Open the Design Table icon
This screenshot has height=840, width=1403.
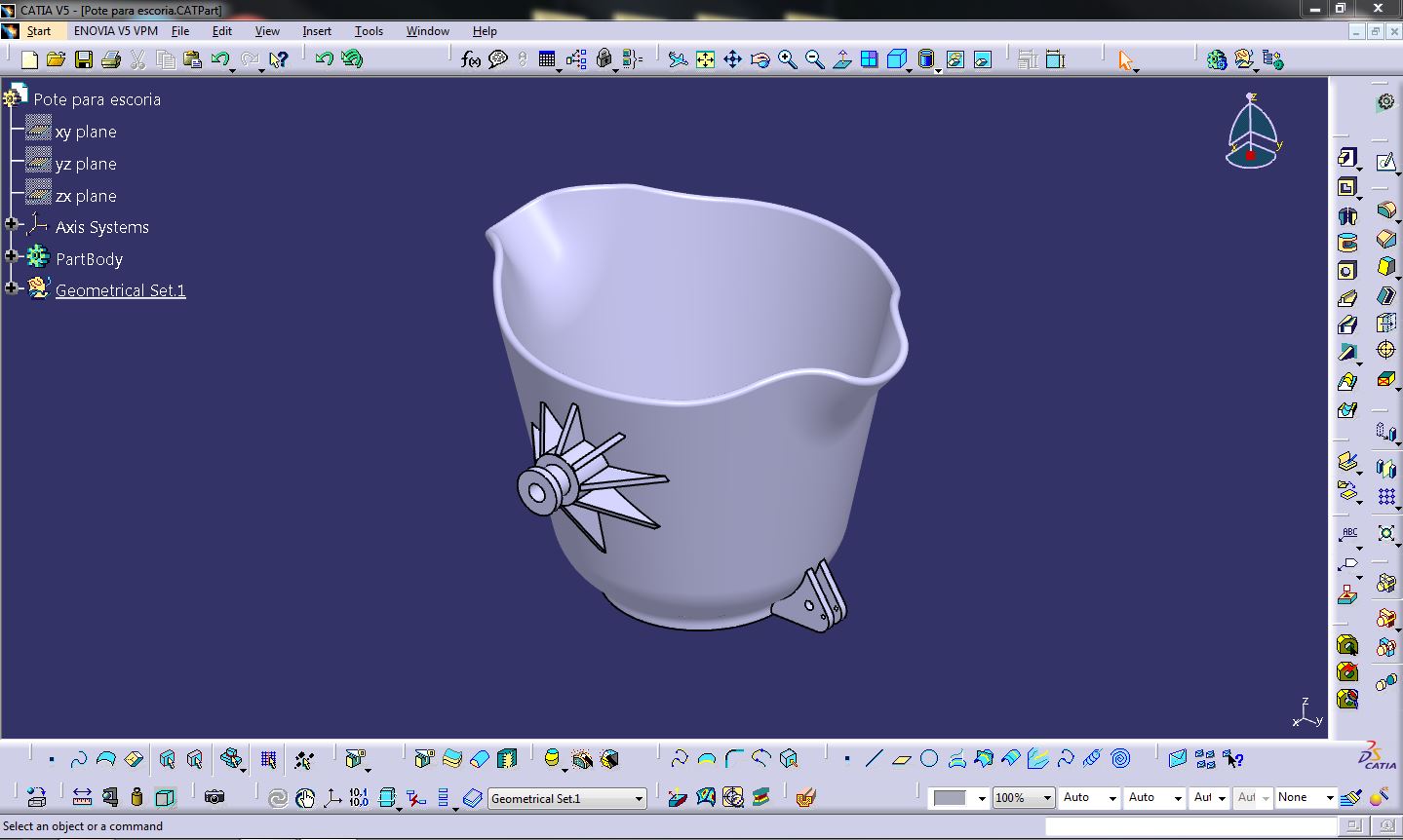click(x=547, y=59)
